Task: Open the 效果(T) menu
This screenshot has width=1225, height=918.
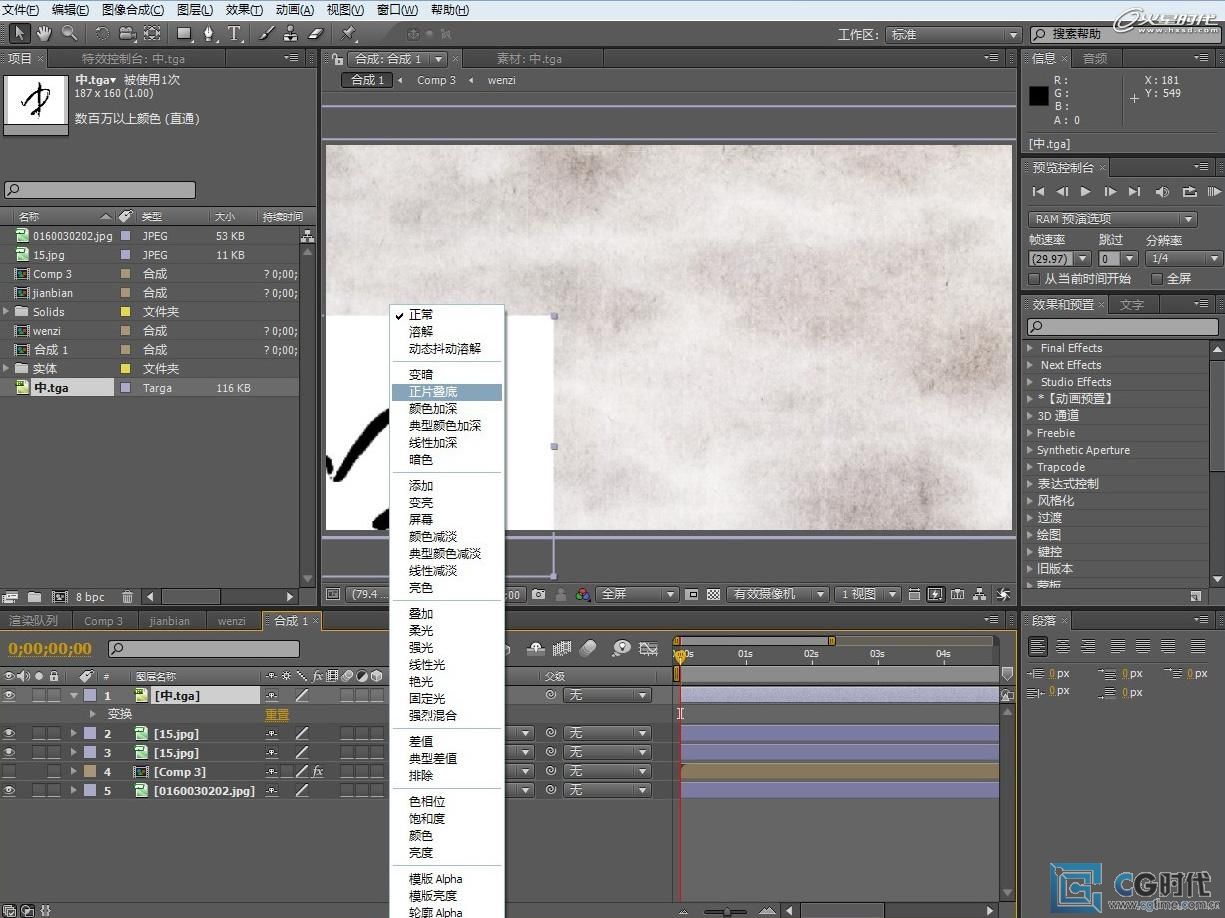Action: [x=244, y=10]
